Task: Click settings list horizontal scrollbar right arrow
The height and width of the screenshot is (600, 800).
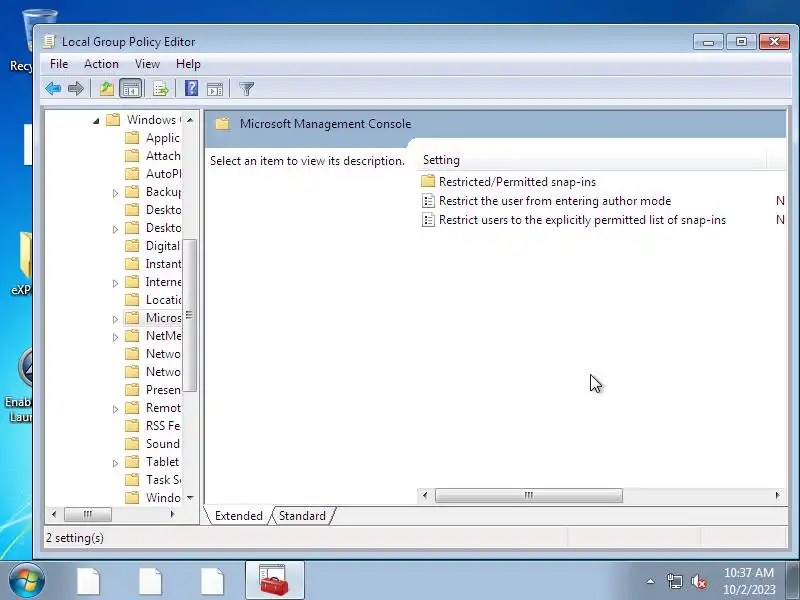Action: coord(777,495)
